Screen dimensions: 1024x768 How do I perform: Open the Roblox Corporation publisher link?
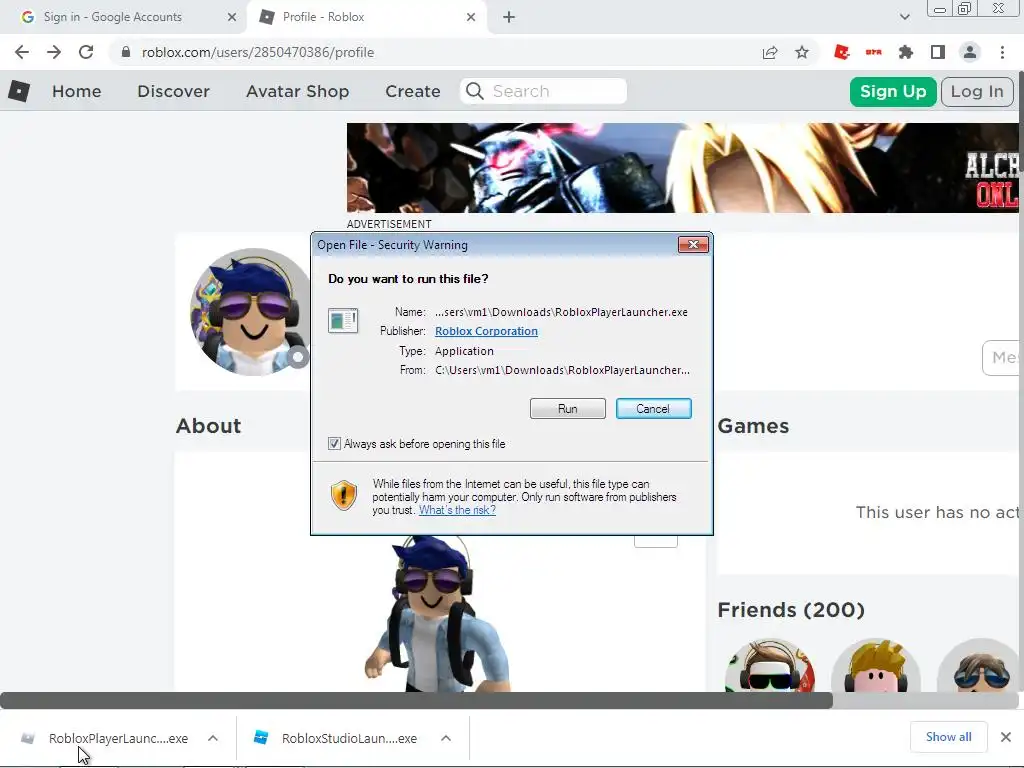tap(487, 331)
